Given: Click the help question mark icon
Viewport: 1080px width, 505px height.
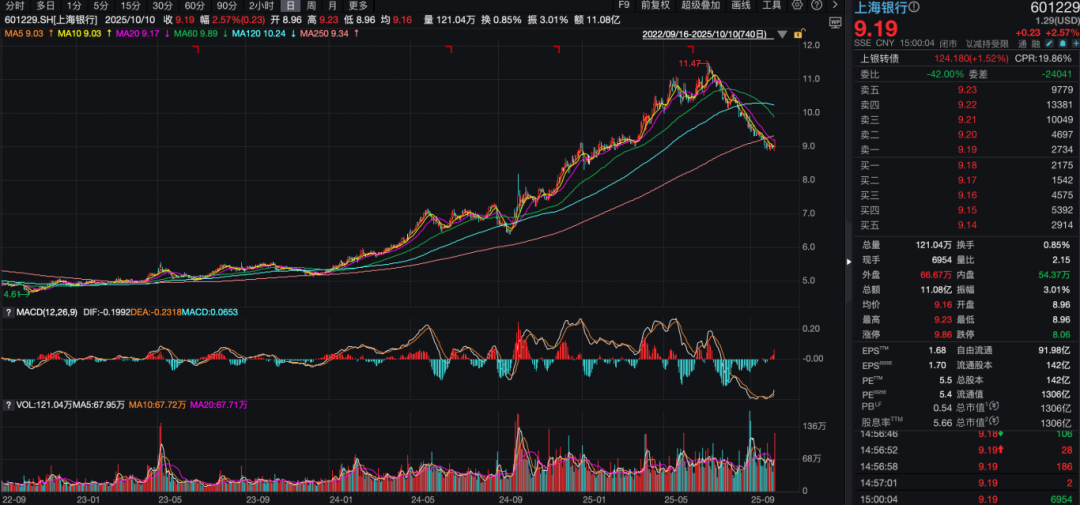Looking at the screenshot, I should pos(817,5).
